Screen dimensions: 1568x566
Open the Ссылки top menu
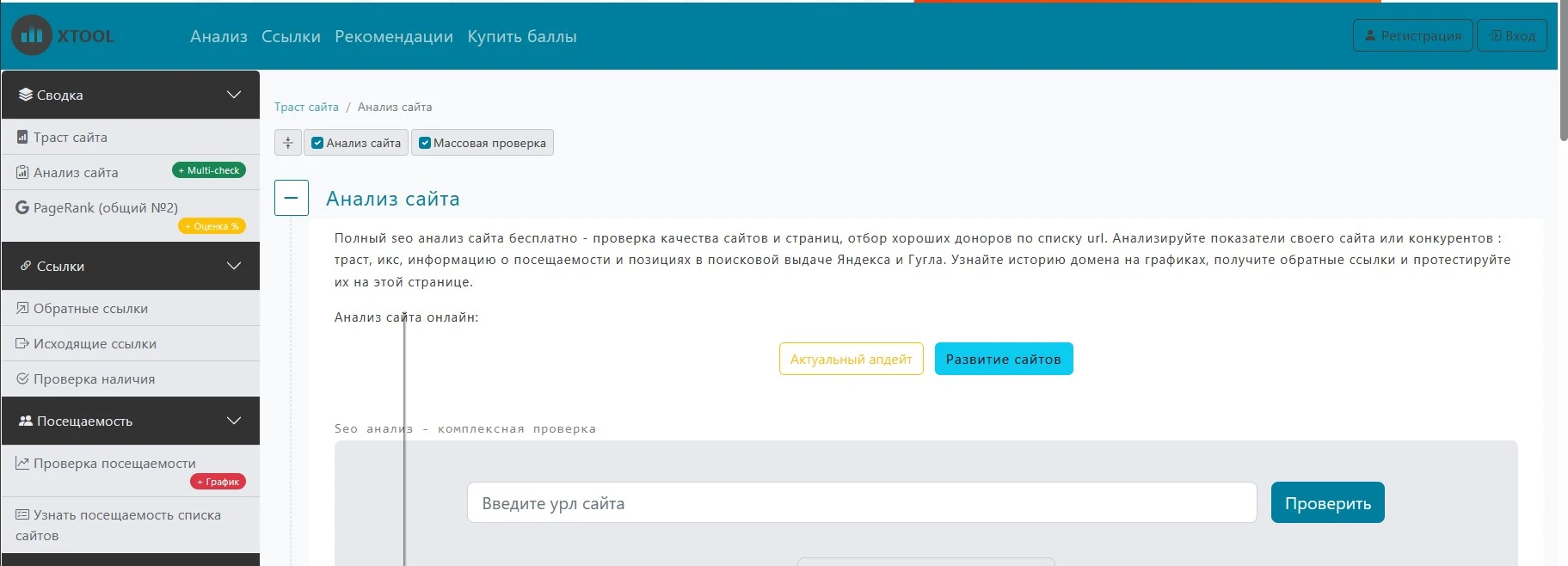pyautogui.click(x=291, y=36)
